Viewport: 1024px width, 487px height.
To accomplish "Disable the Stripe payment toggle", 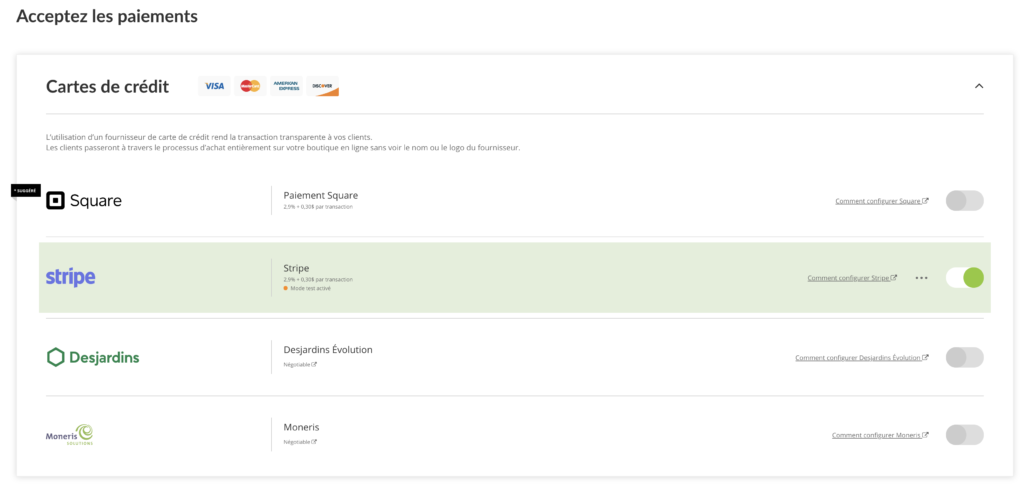I will coord(964,277).
